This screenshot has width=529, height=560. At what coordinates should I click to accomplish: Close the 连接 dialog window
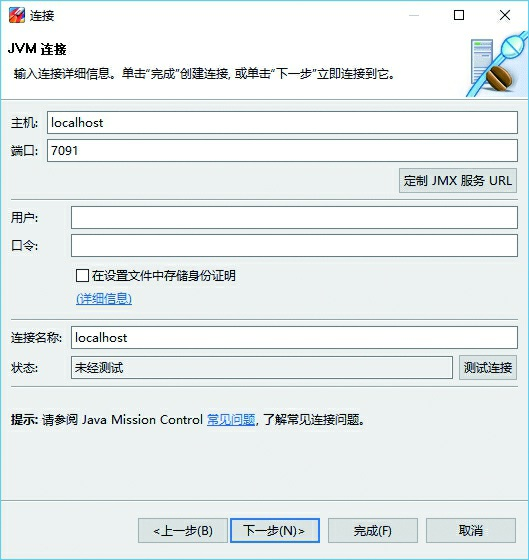point(505,15)
